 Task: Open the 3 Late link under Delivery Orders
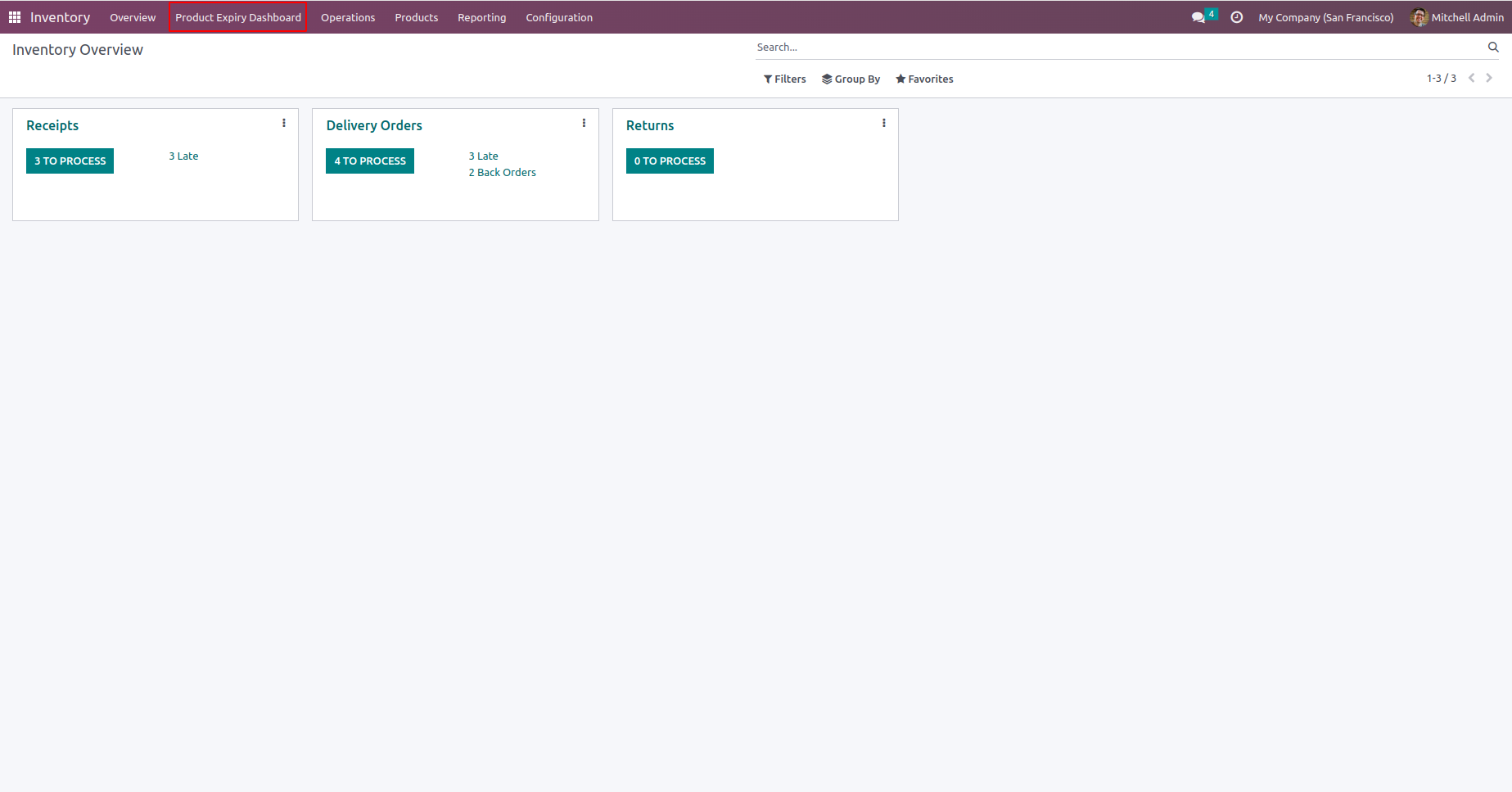click(x=483, y=156)
